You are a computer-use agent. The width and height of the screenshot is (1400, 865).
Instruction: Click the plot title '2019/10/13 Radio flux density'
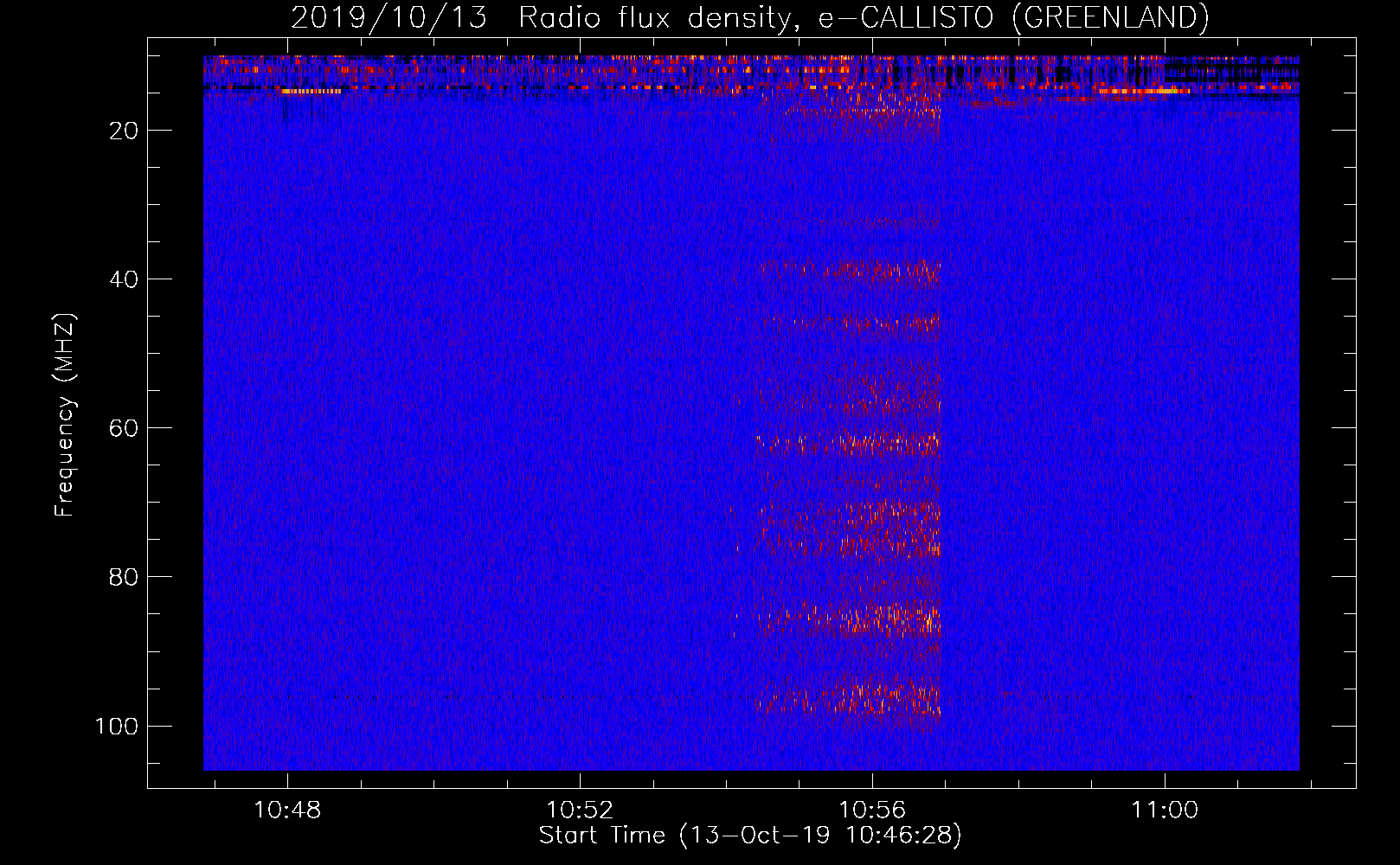[749, 17]
